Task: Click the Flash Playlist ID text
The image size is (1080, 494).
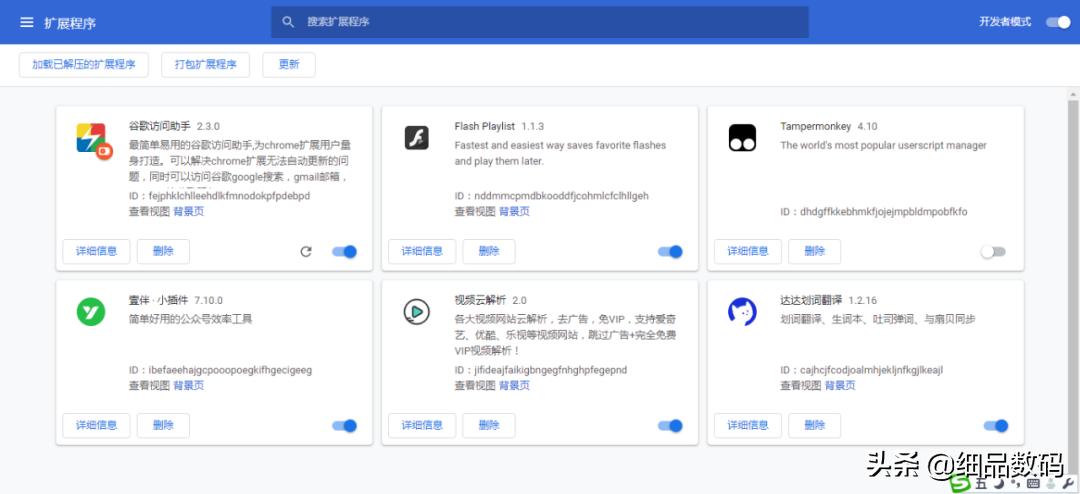Action: (552, 196)
